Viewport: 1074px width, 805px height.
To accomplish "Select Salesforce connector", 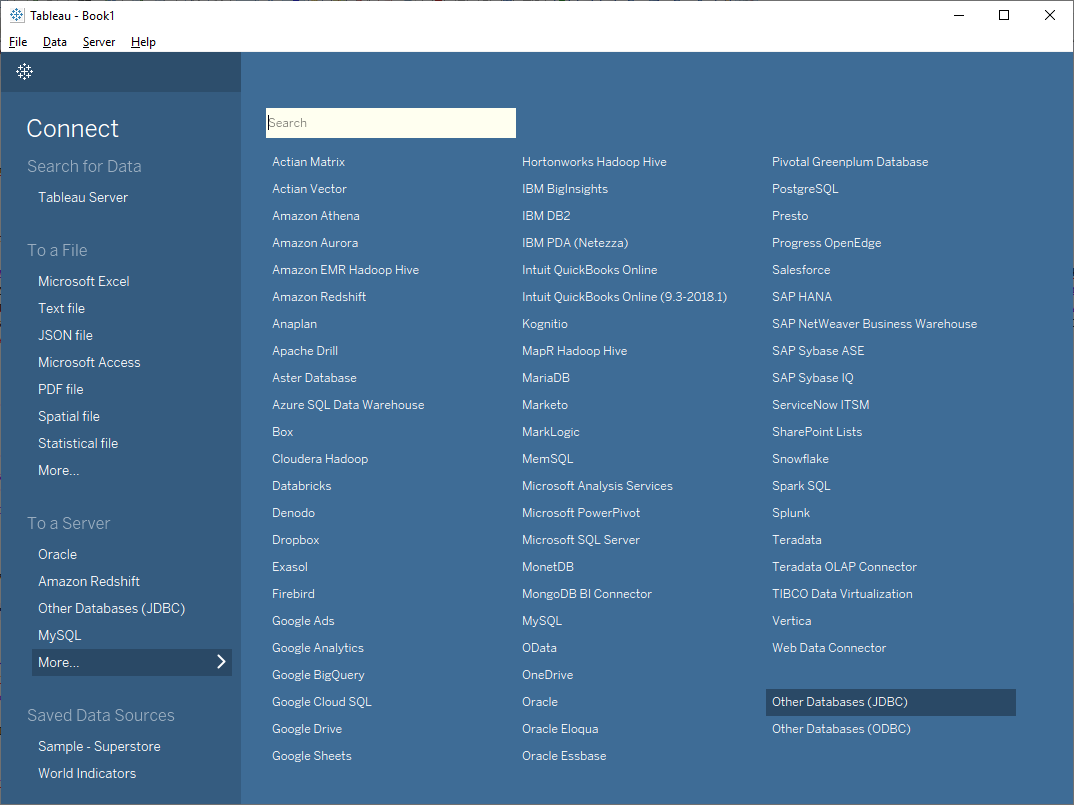I will click(801, 270).
